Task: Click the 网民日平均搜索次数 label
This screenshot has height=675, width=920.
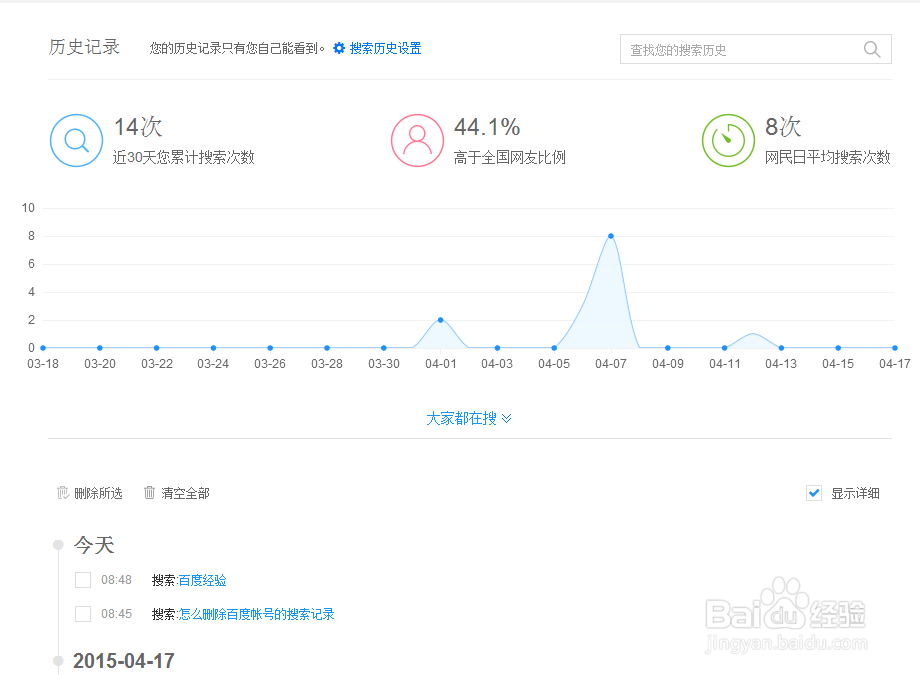Action: [828, 157]
